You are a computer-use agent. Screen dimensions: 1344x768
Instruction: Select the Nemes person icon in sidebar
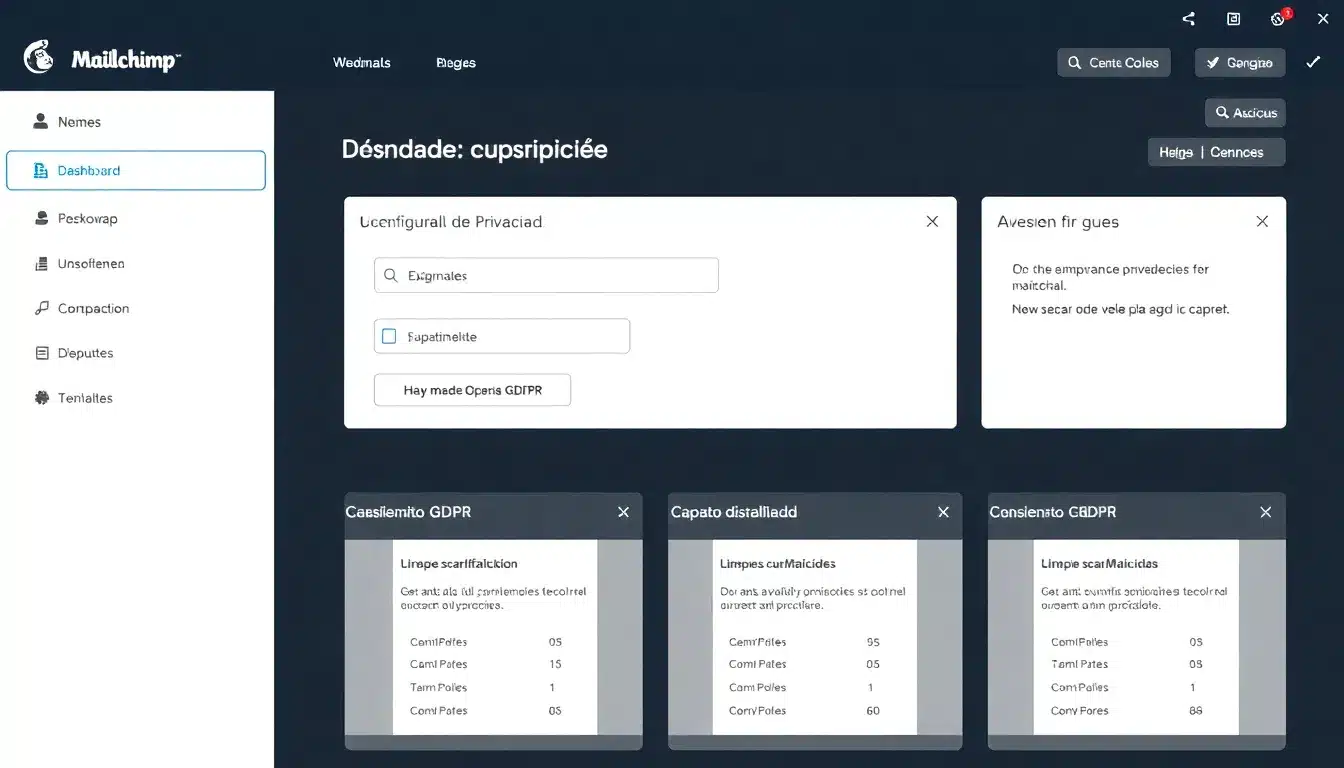click(x=40, y=120)
